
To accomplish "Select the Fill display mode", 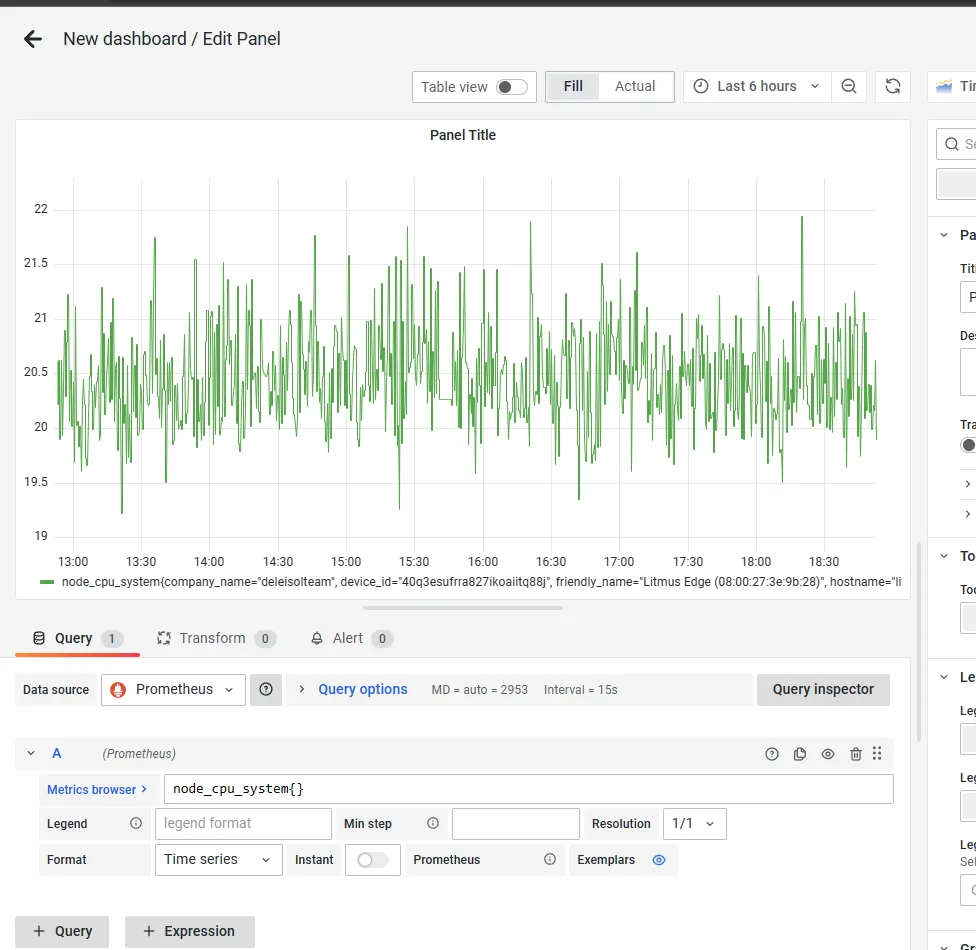I will click(573, 87).
